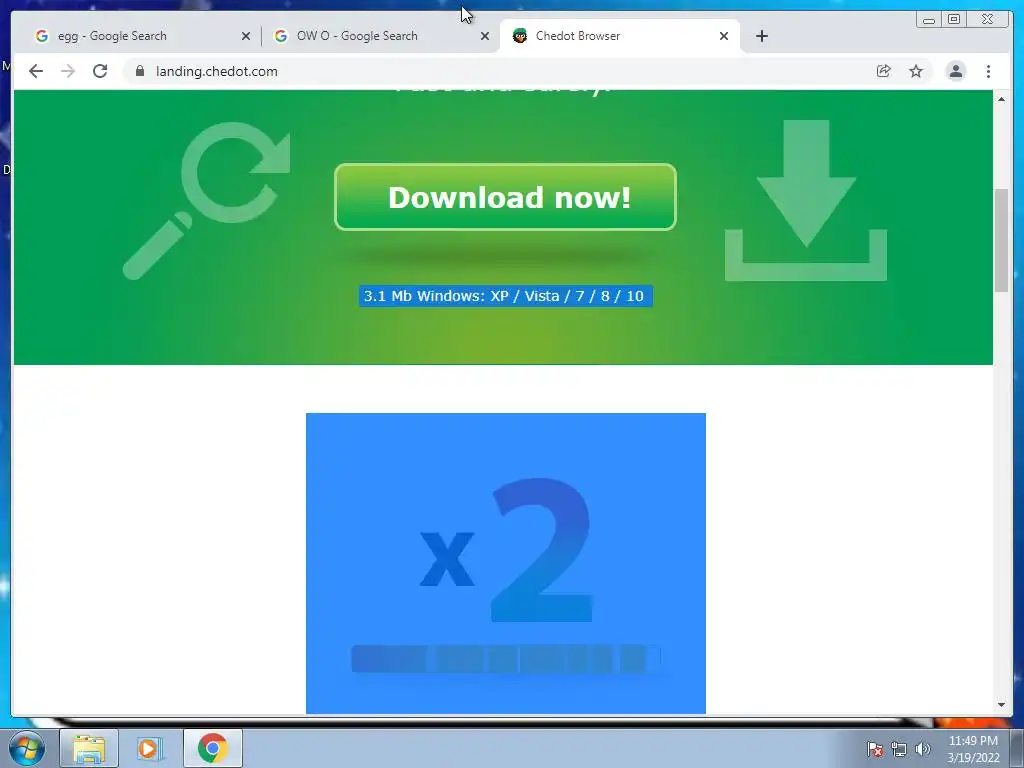Open the Windows Start menu orb
The width and height of the screenshot is (1024, 768).
(x=27, y=748)
